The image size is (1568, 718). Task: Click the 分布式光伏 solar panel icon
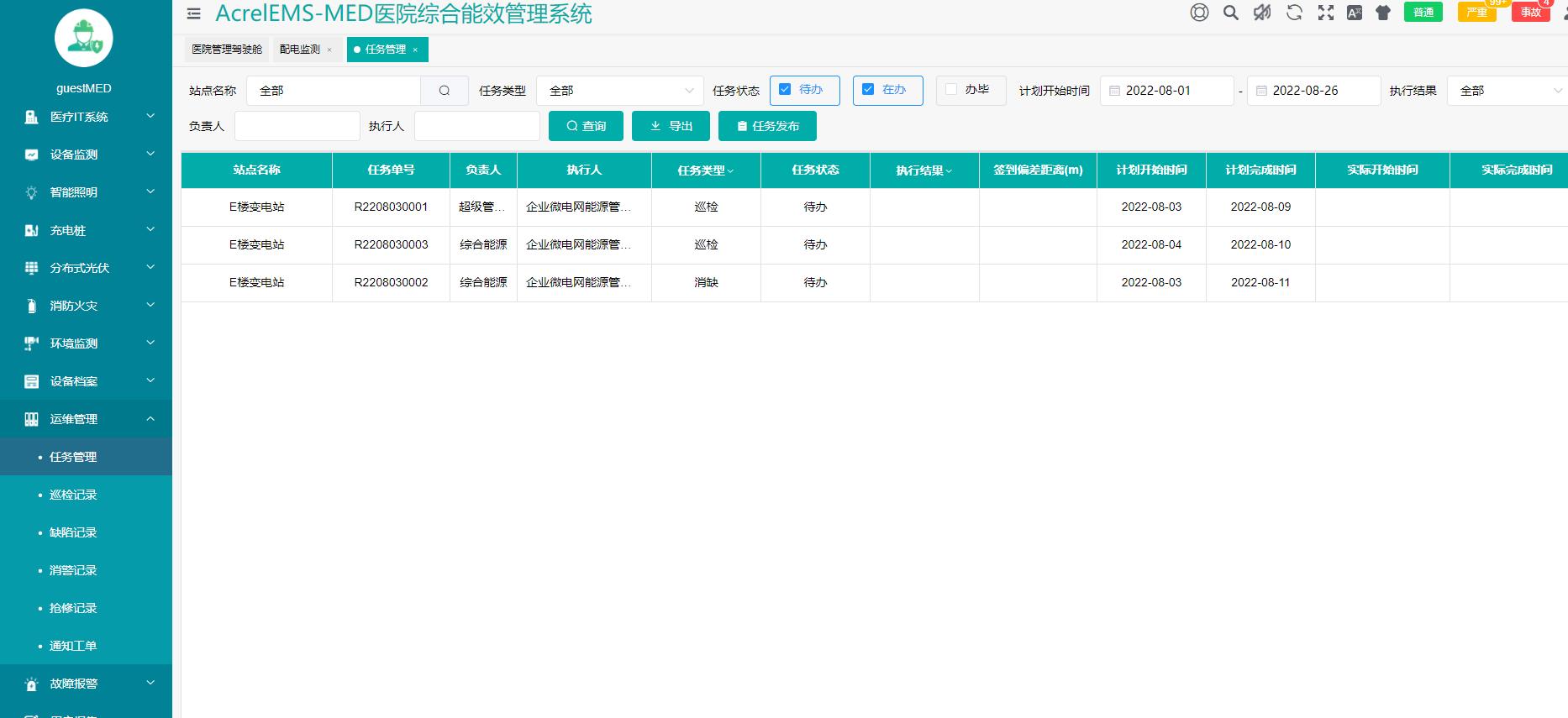click(x=31, y=268)
